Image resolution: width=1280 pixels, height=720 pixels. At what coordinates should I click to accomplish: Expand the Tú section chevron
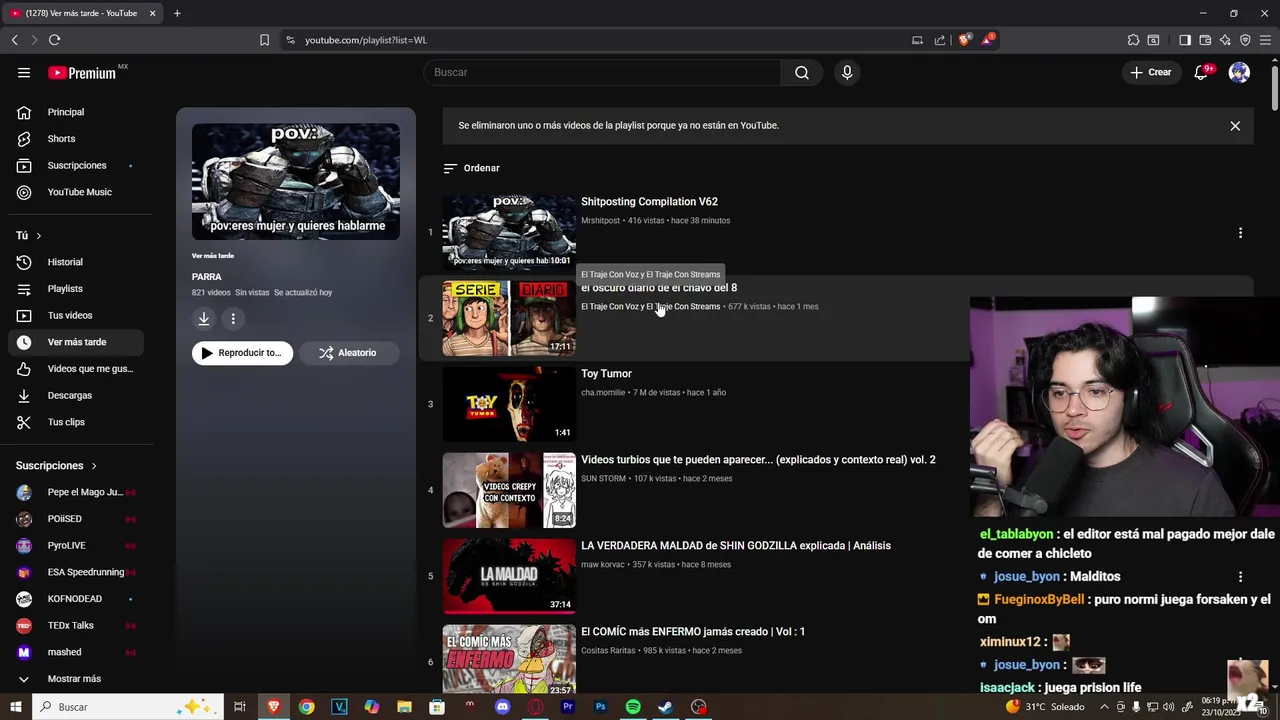pos(39,236)
